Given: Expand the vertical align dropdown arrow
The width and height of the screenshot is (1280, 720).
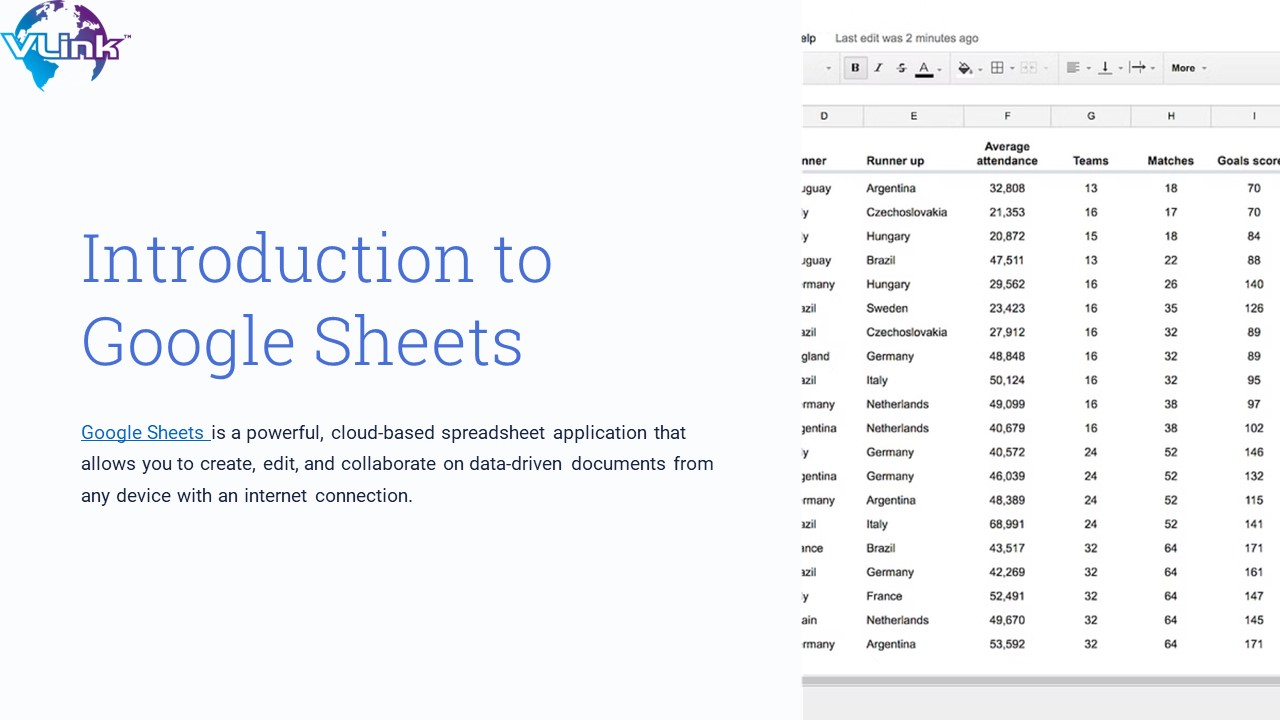Looking at the screenshot, I should pyautogui.click(x=1120, y=69).
